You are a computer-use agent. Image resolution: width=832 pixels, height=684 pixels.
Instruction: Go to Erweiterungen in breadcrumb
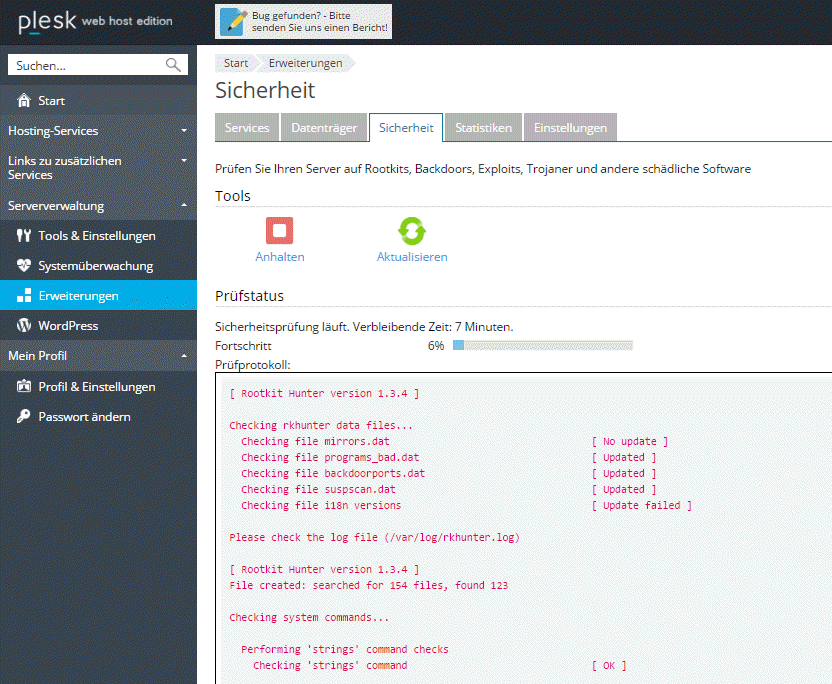pyautogui.click(x=305, y=63)
